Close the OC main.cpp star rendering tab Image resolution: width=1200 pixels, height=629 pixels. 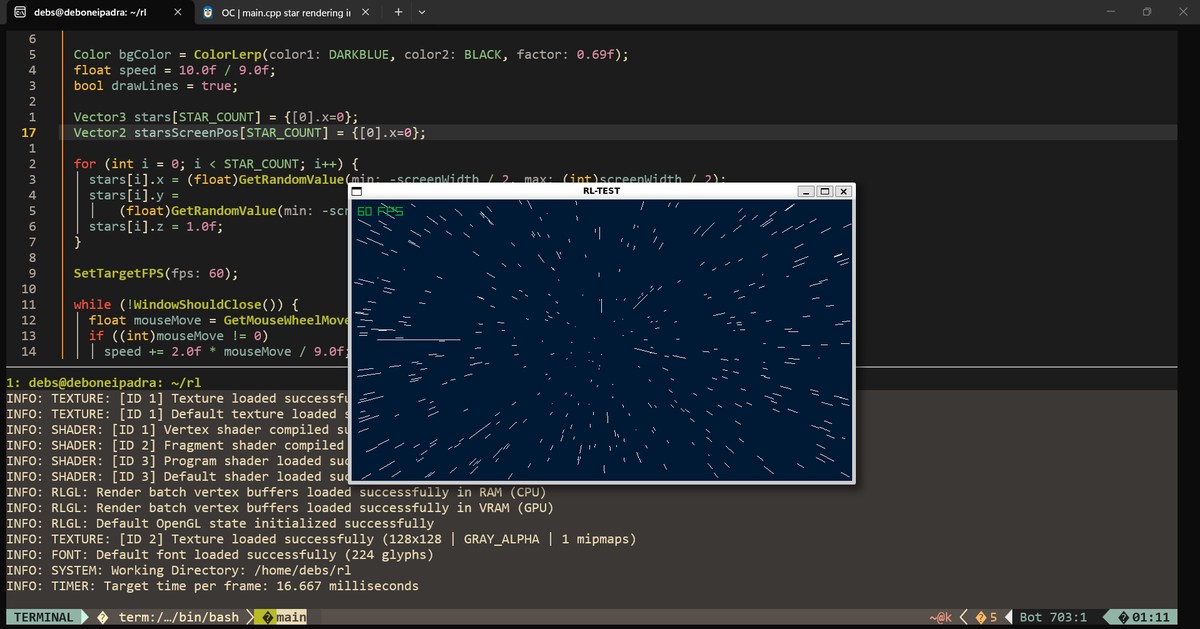click(x=365, y=12)
